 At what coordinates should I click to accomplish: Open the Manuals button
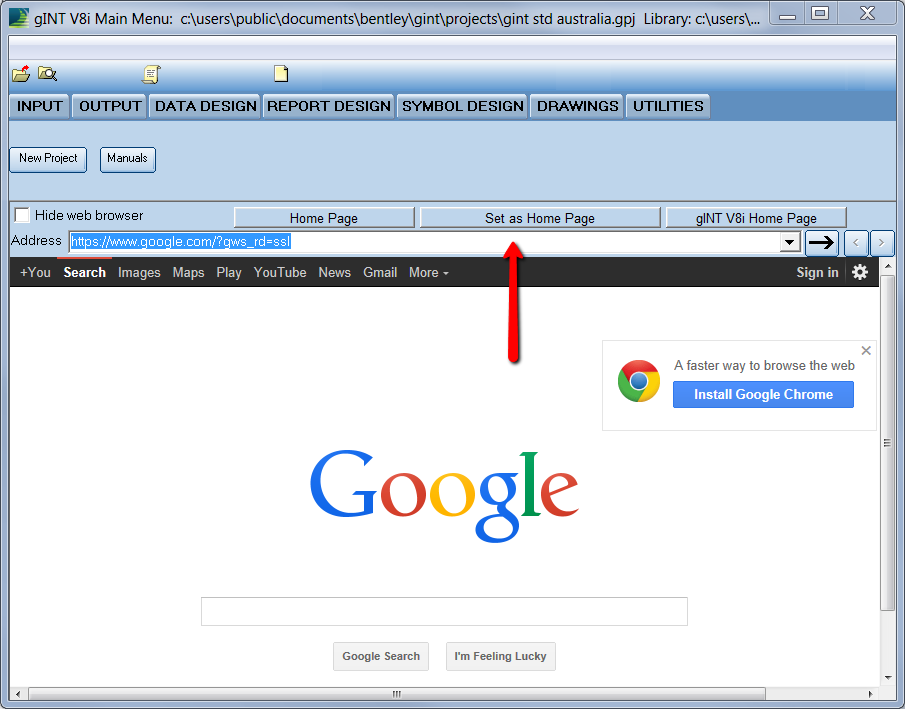[128, 159]
